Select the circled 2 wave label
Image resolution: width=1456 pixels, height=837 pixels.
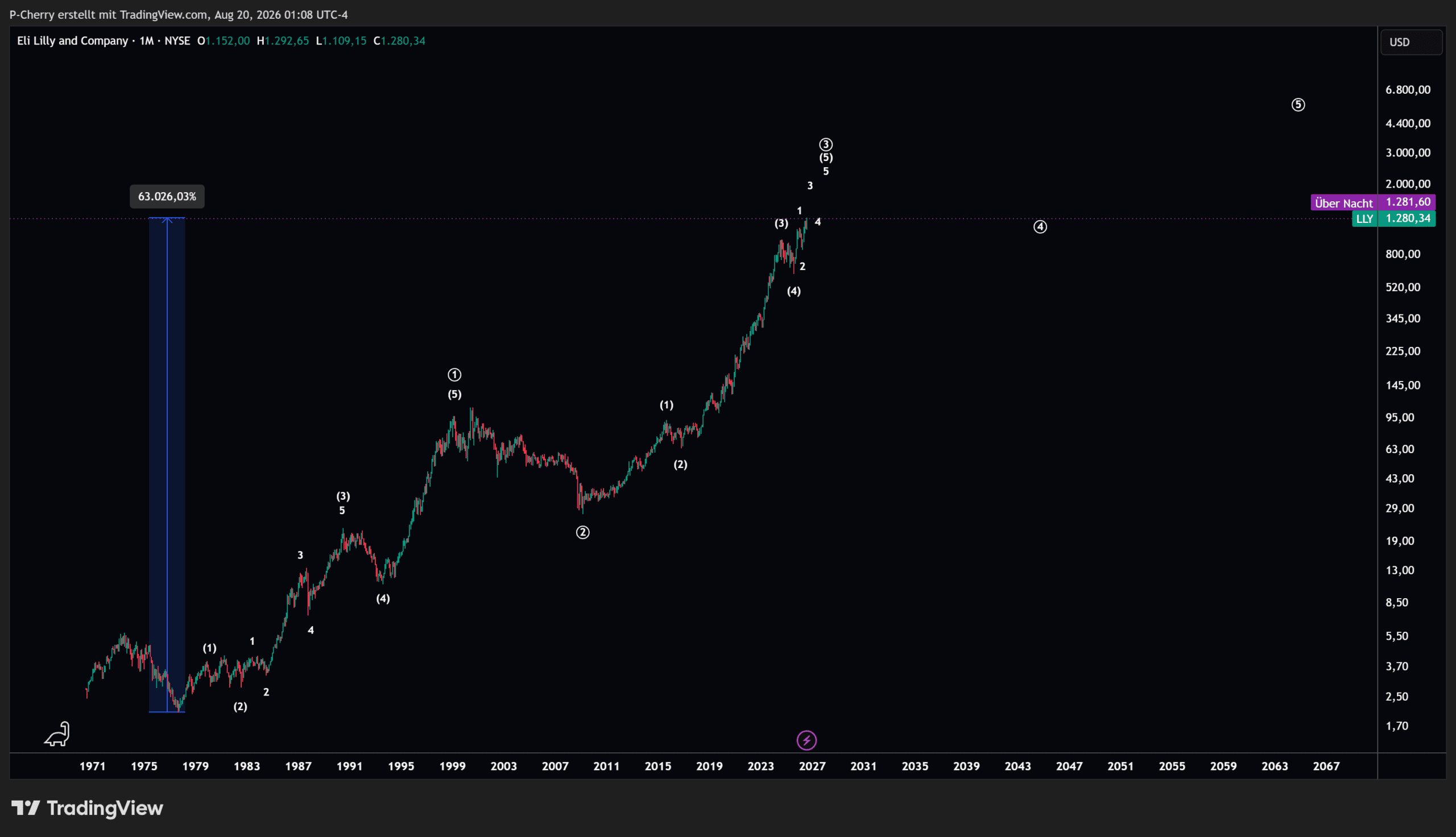[583, 532]
